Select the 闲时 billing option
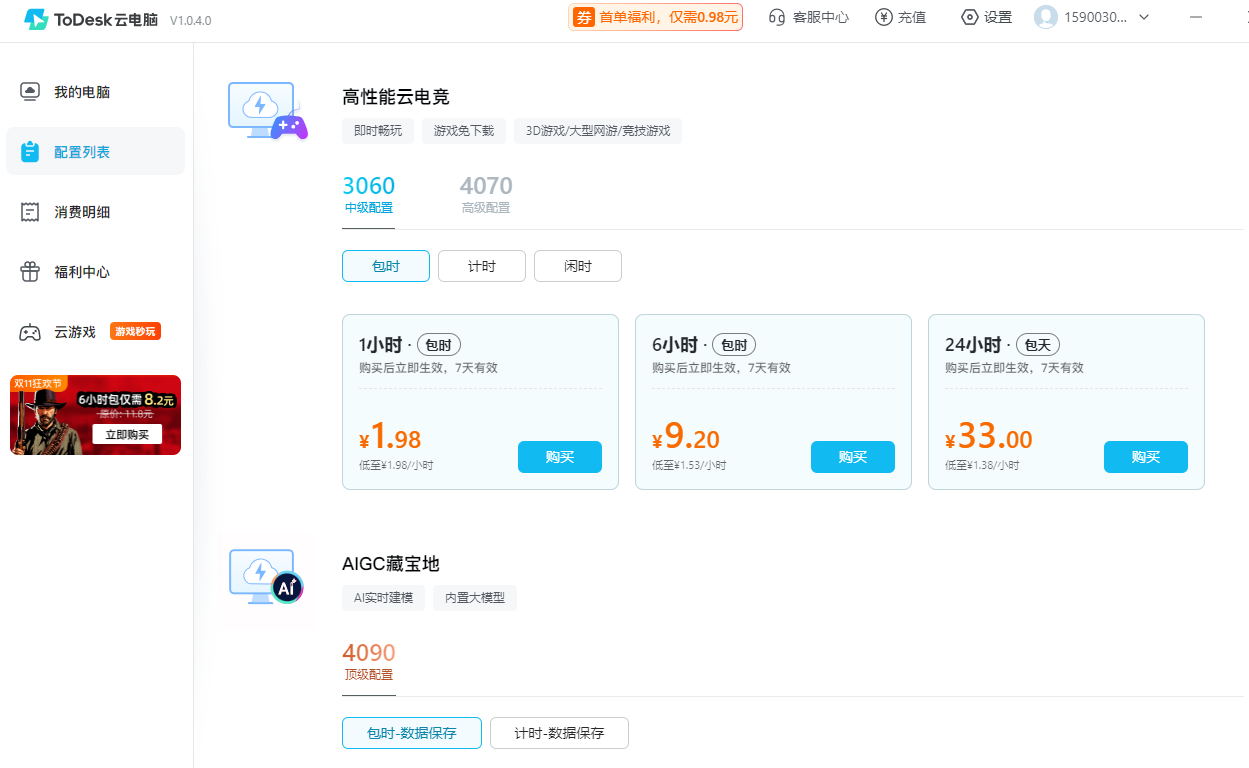The height and width of the screenshot is (768, 1249). [578, 266]
